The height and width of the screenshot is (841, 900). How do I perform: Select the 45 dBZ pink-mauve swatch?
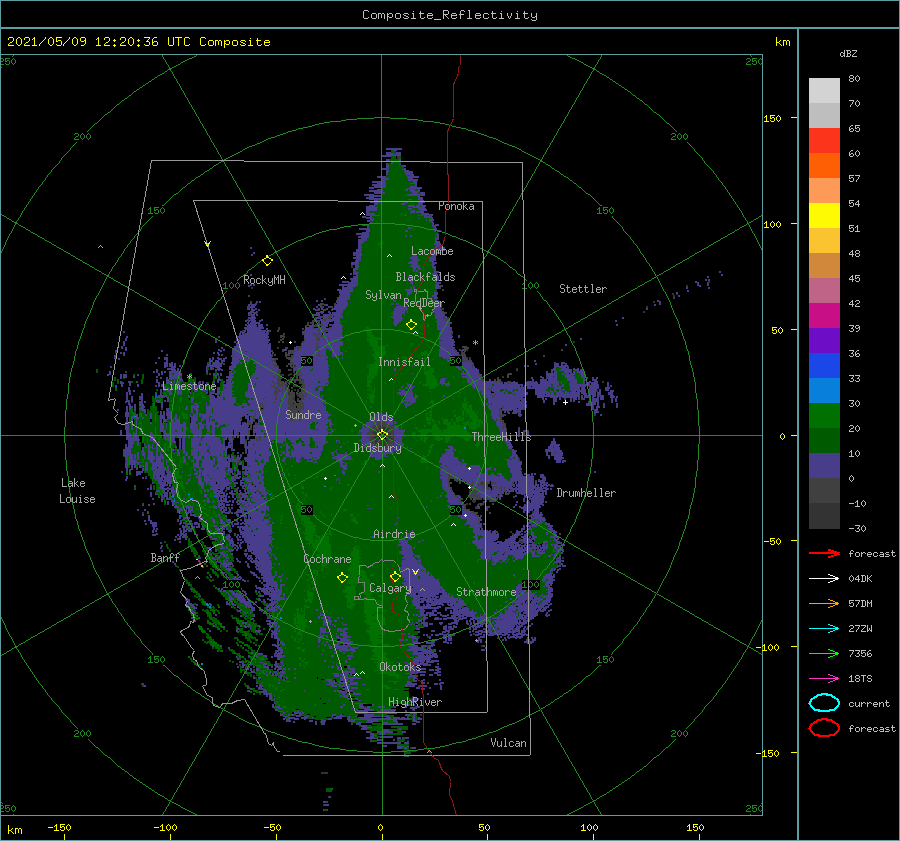[824, 290]
